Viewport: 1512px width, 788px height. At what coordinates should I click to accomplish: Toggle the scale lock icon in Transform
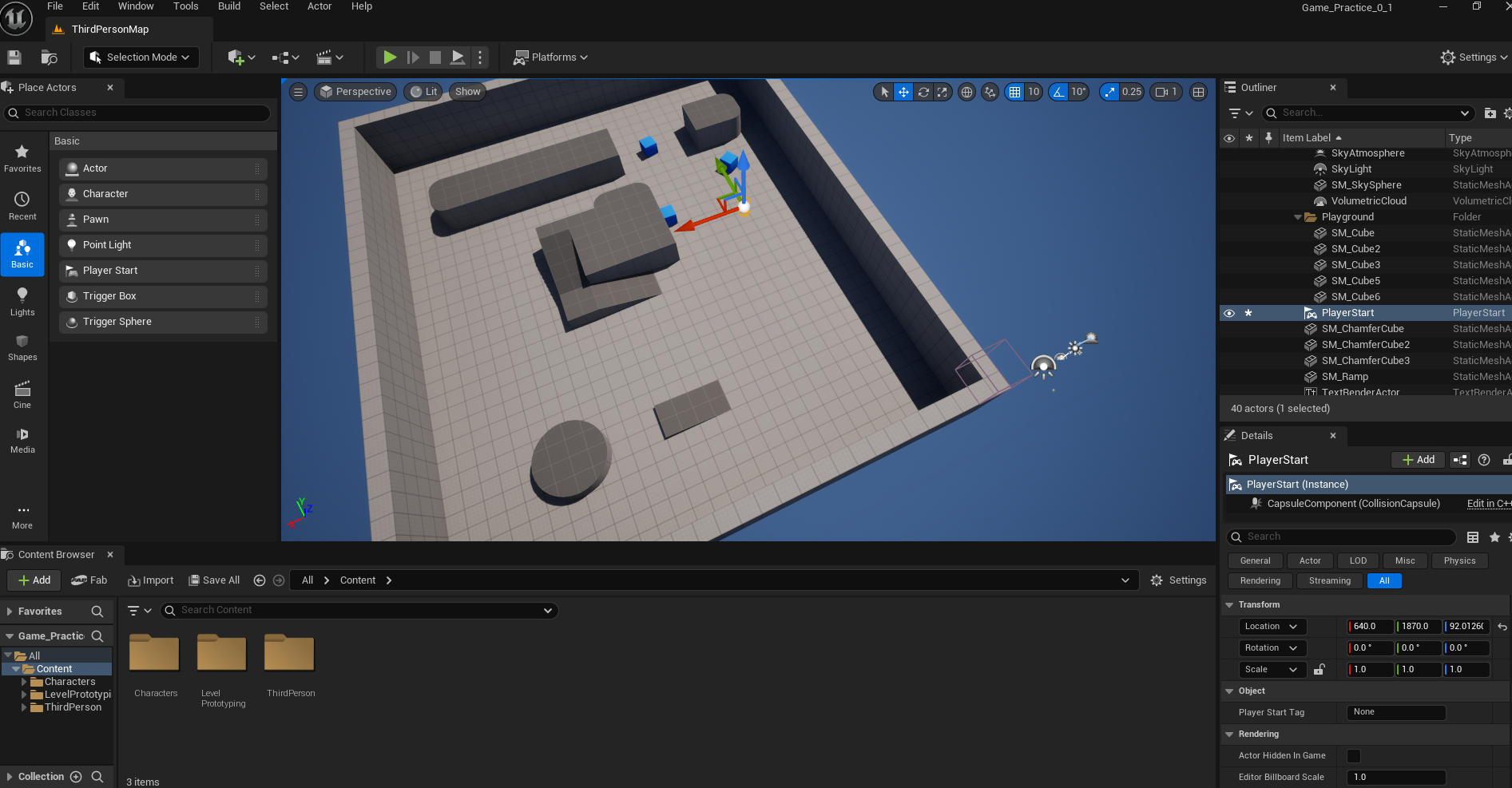click(1320, 670)
